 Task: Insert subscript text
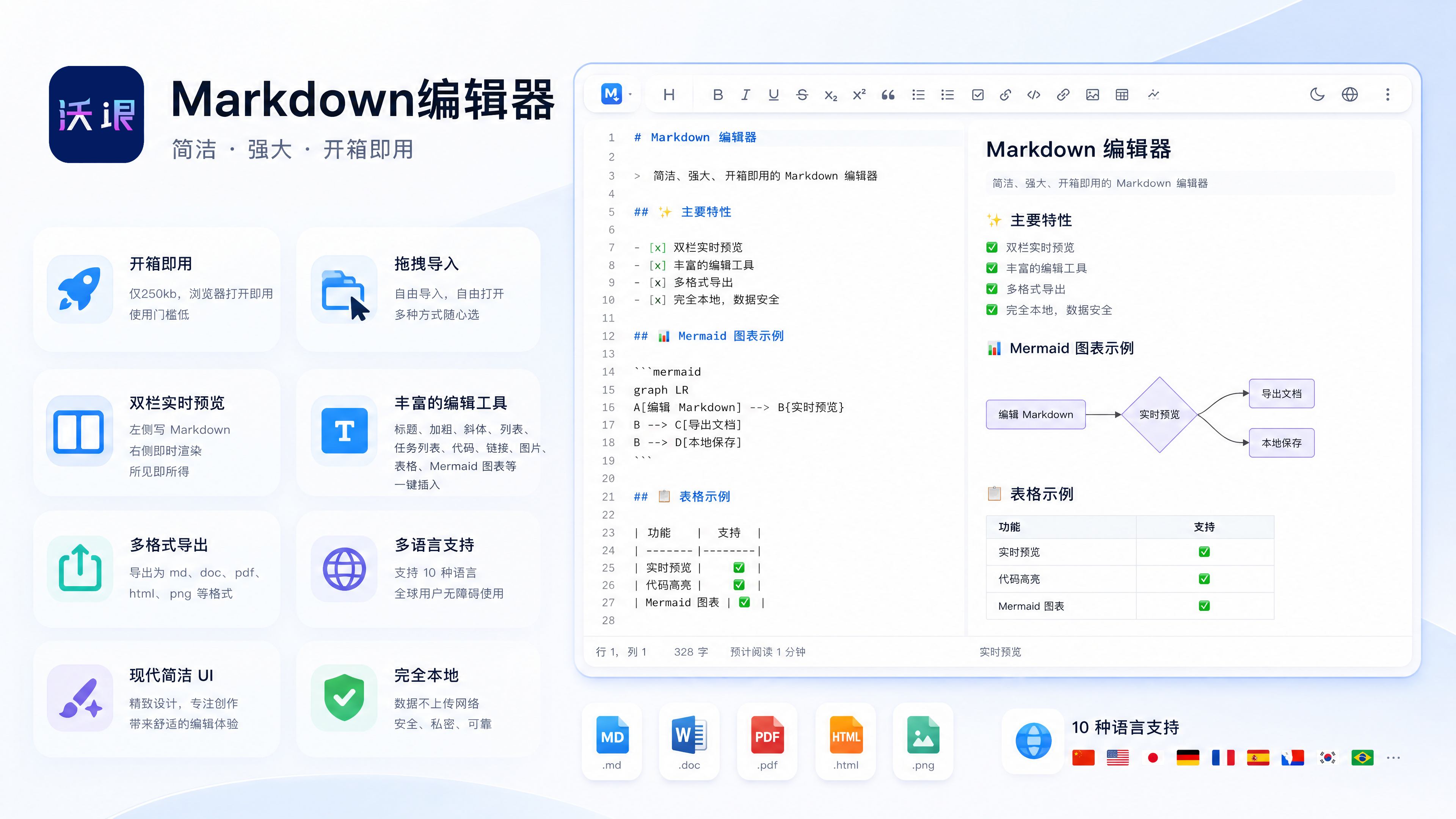click(x=831, y=95)
